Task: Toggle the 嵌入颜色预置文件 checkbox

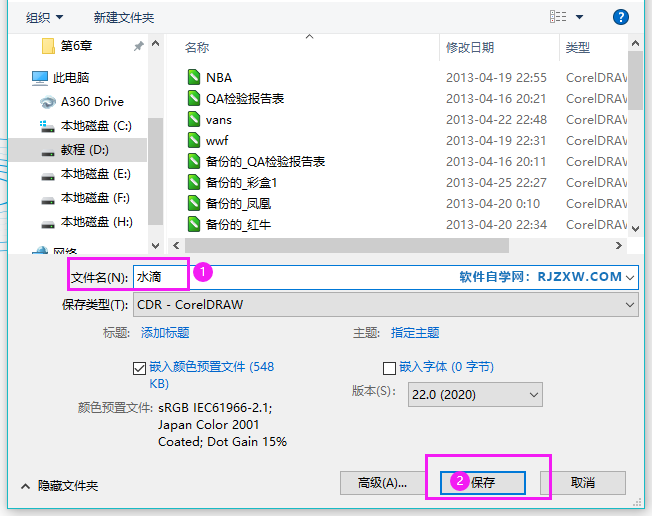Action: [139, 367]
